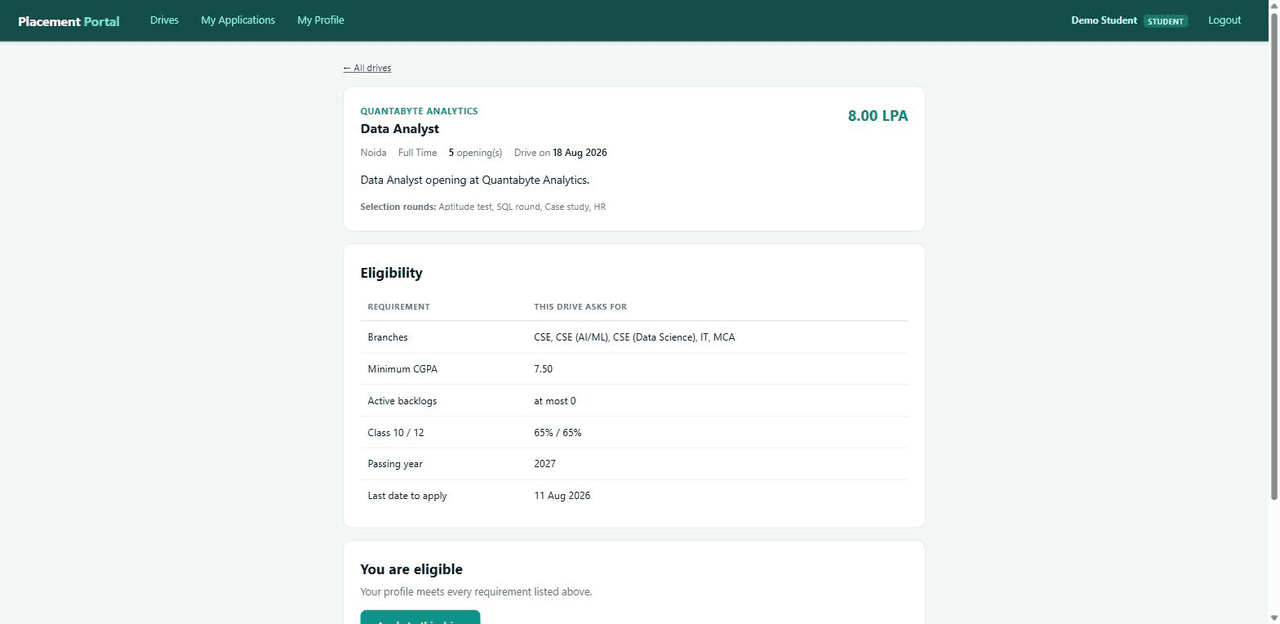Open My Profile page
The width and height of the screenshot is (1280, 624).
[x=320, y=20]
